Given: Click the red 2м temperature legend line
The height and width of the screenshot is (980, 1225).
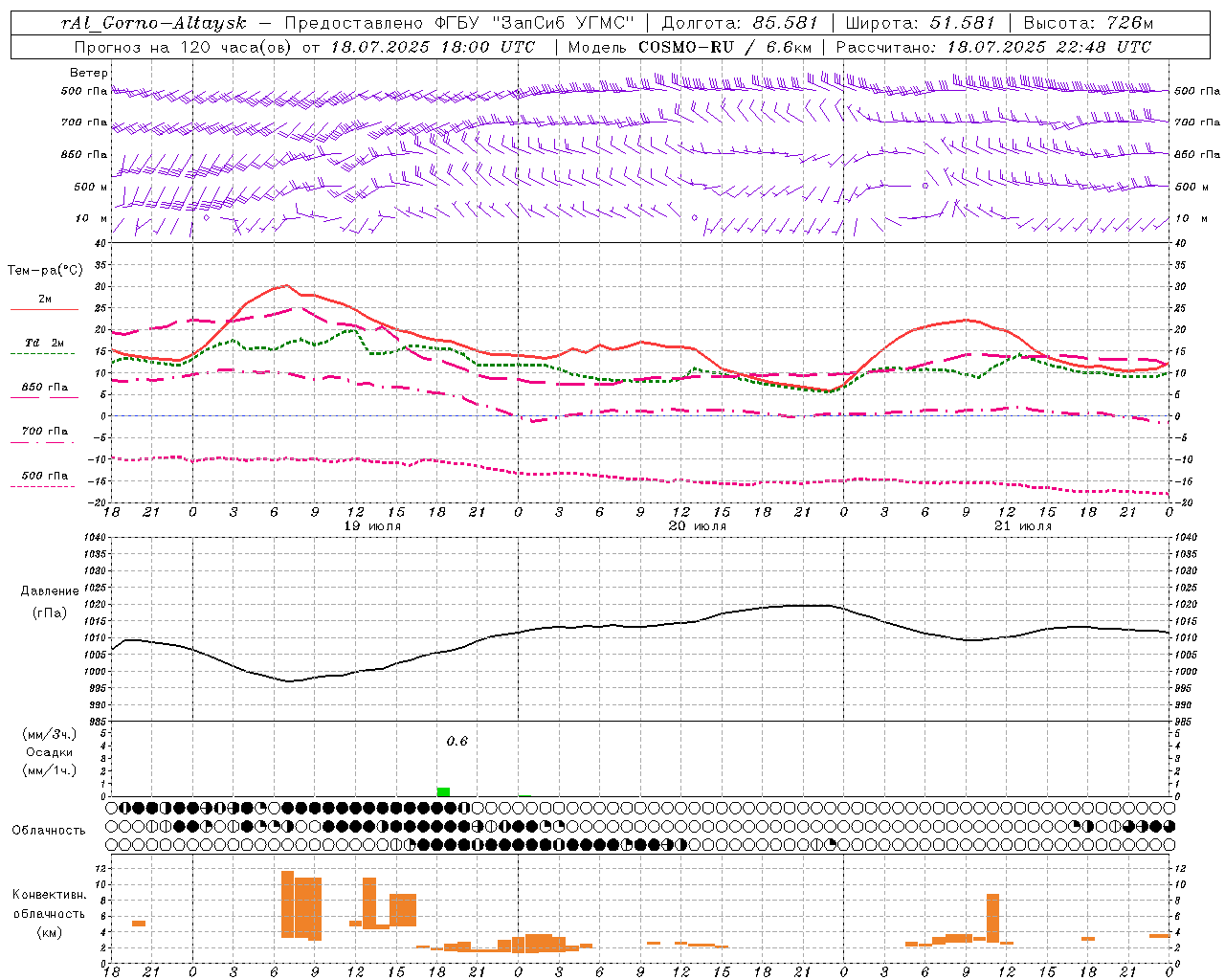Looking at the screenshot, I should point(44,310).
